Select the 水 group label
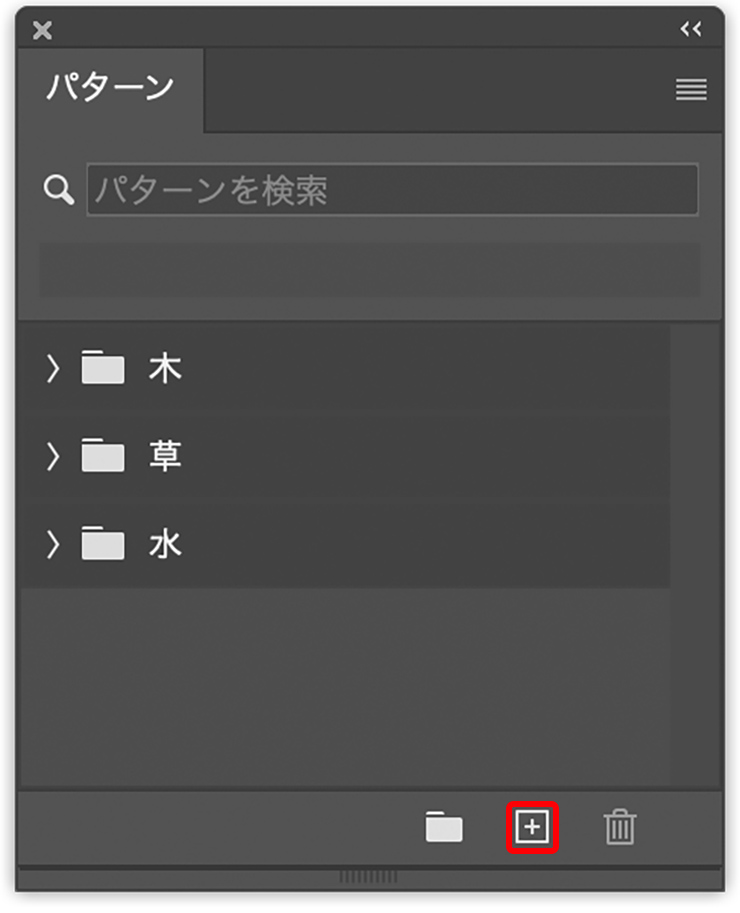This screenshot has height=913, width=740. (165, 544)
